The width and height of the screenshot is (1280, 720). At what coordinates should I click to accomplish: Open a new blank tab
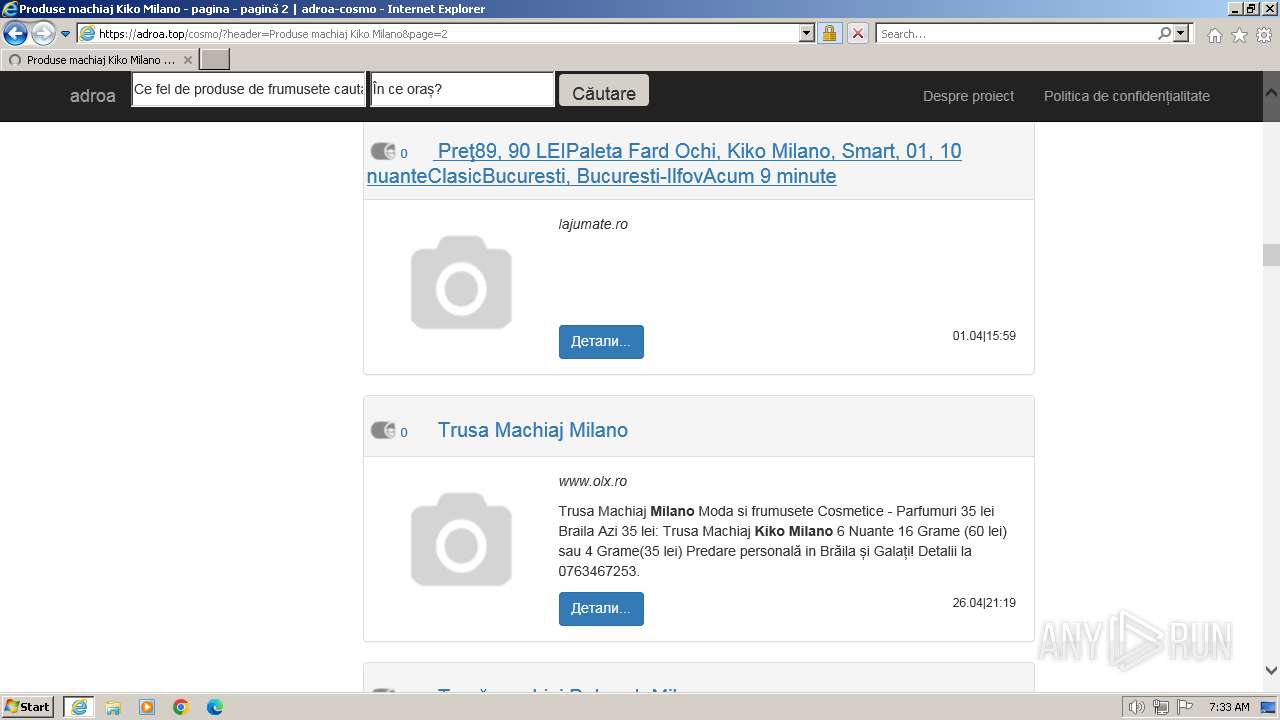pos(215,60)
